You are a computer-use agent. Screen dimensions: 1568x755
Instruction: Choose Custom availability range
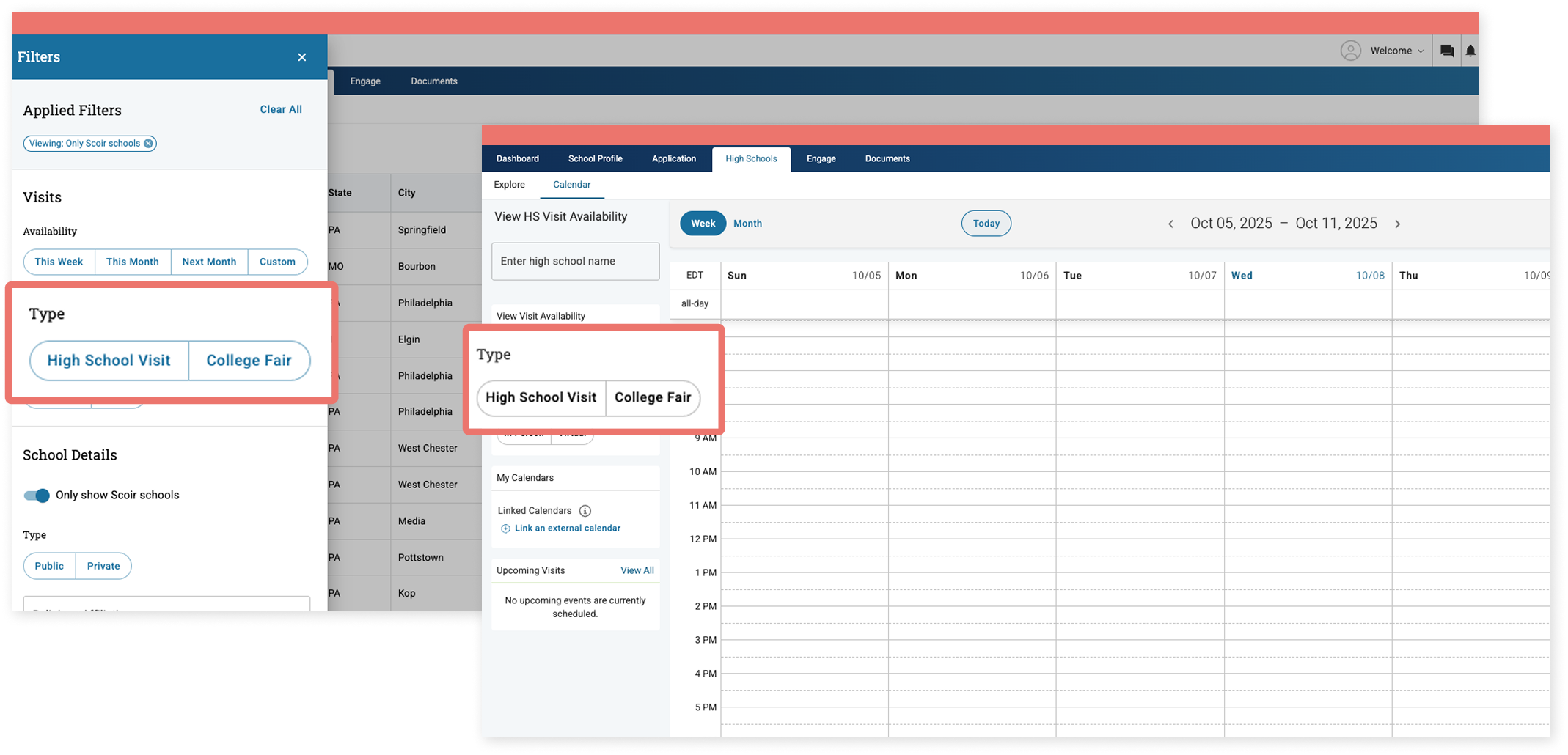[277, 262]
